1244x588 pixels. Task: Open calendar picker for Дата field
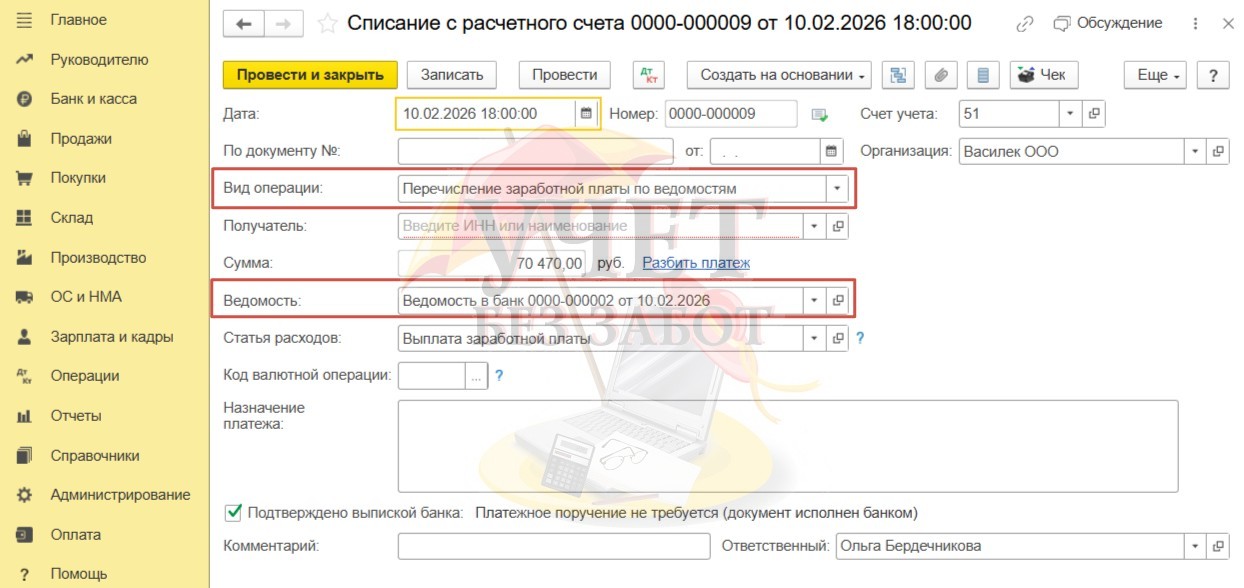(x=586, y=114)
